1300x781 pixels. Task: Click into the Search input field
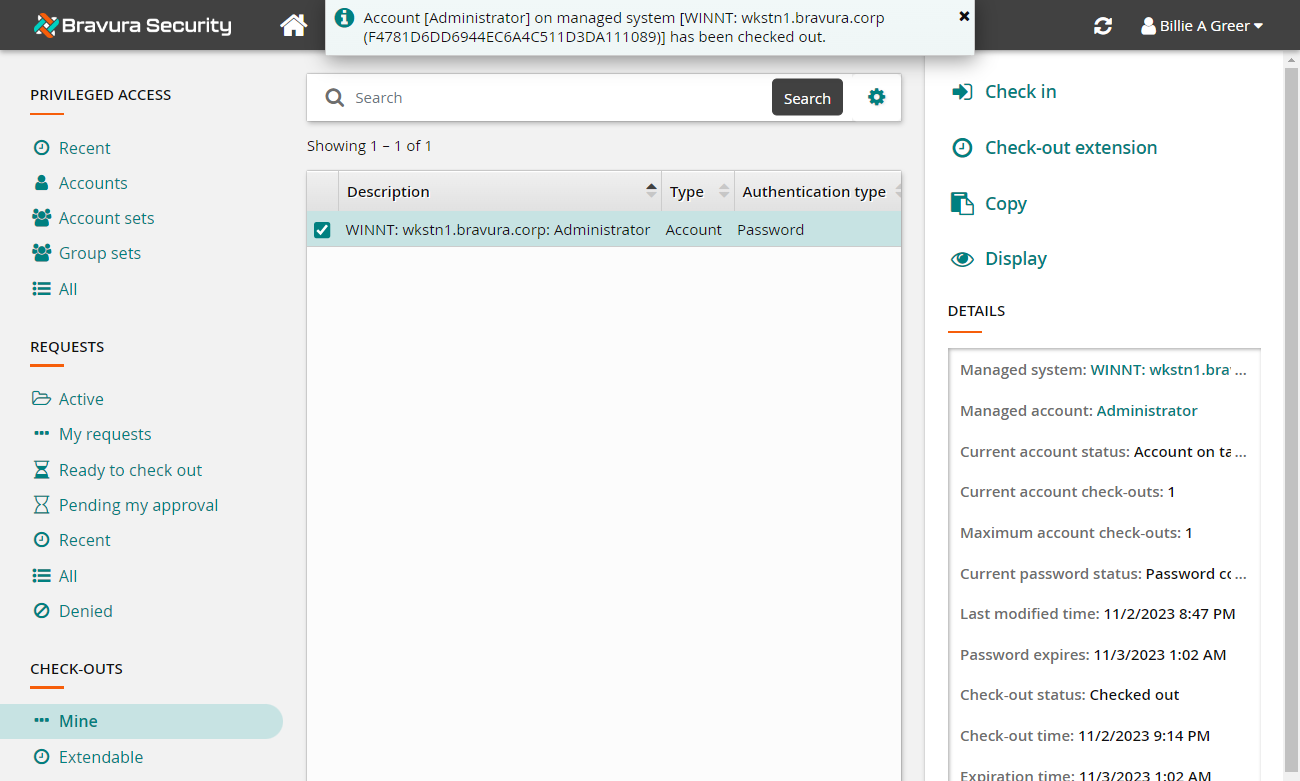point(560,98)
